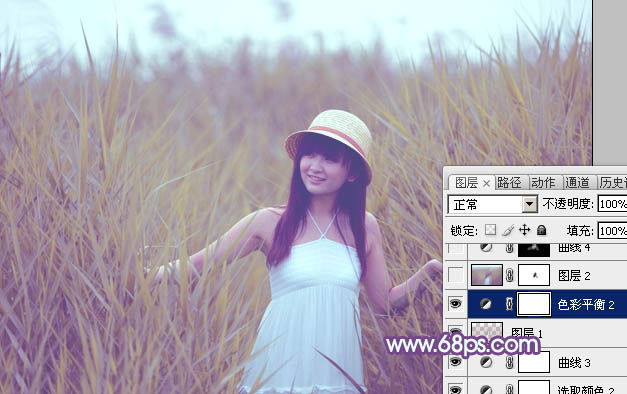Image resolution: width=627 pixels, height=394 pixels.
Task: Select layer named 图层 2
Action: [x=574, y=276]
